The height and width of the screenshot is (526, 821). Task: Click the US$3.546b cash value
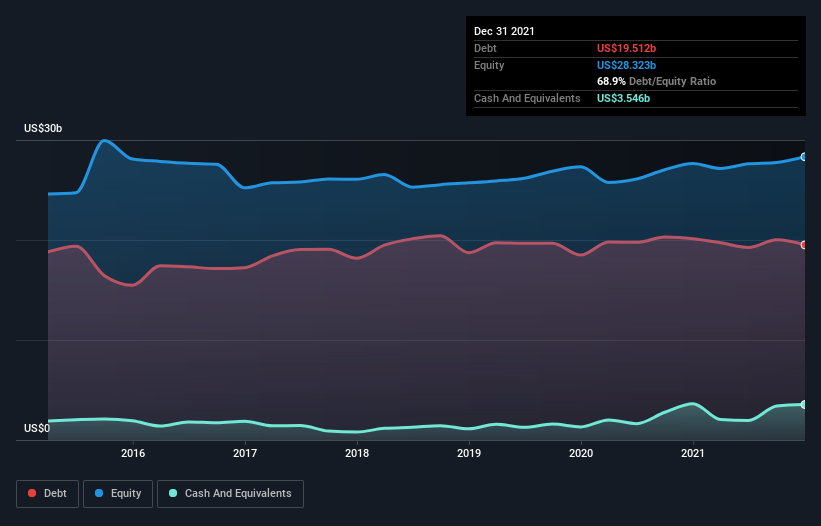point(624,98)
